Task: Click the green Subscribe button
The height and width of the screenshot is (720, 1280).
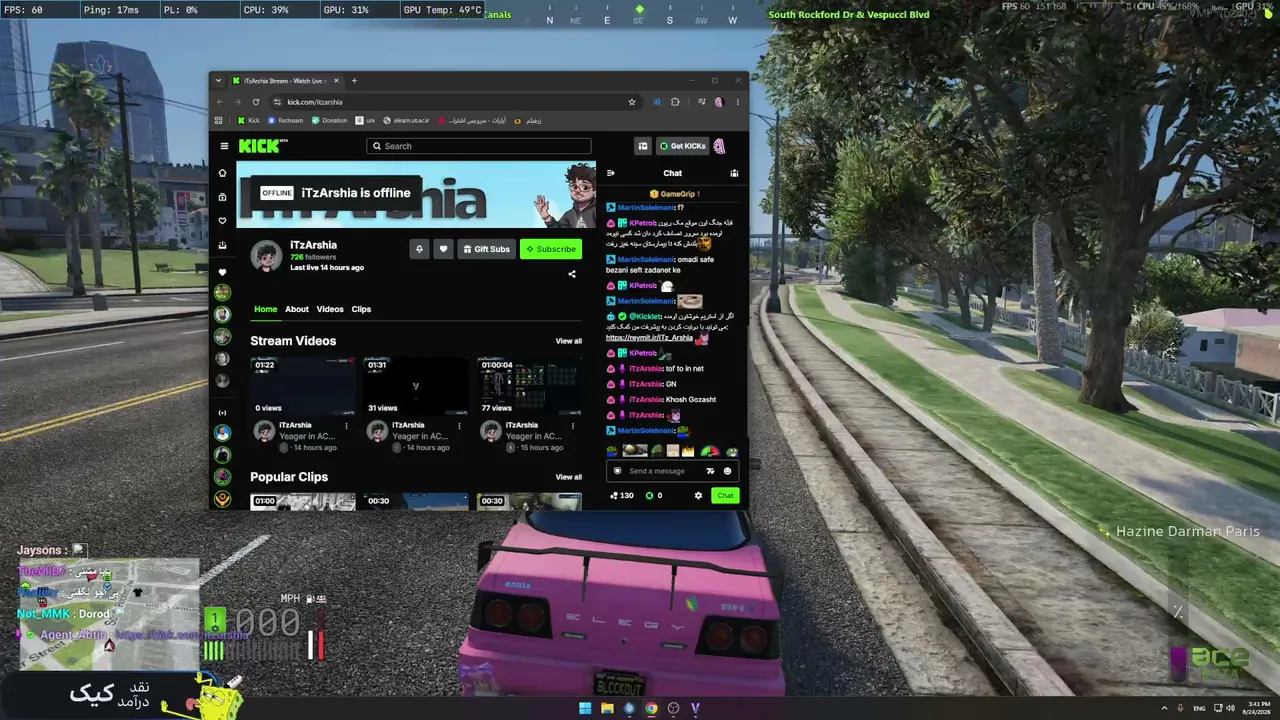Action: click(x=551, y=249)
